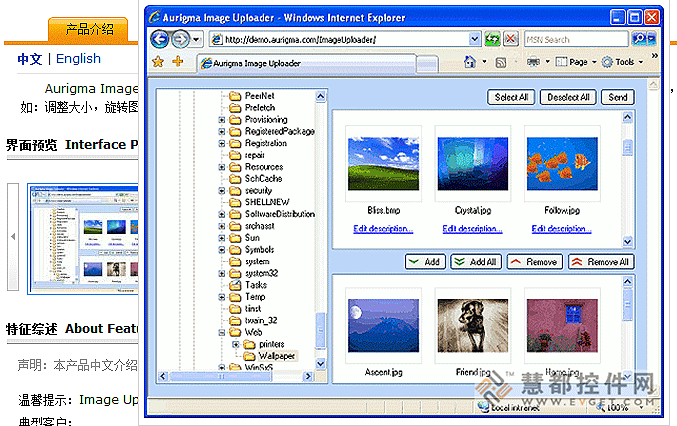Screen dimensions: 677x426
Task: Click the Add to Favorites plus icon
Action: 178,62
